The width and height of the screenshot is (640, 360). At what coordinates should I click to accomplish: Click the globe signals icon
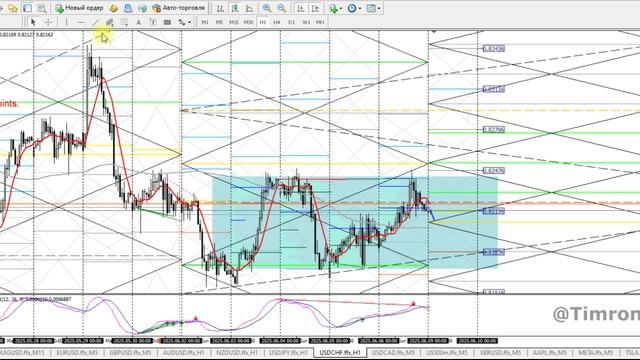pos(142,8)
